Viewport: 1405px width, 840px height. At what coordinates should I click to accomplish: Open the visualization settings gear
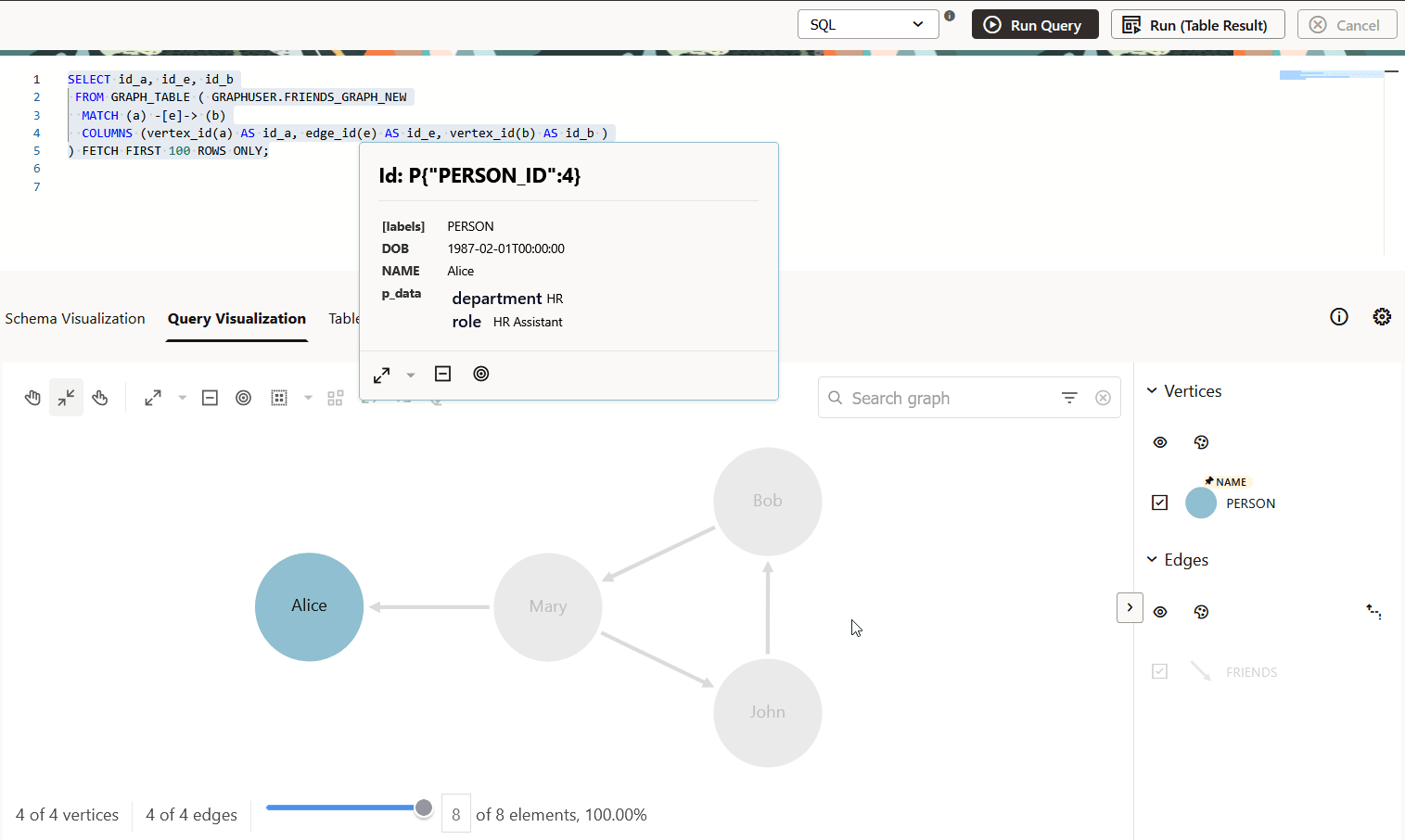coord(1382,317)
